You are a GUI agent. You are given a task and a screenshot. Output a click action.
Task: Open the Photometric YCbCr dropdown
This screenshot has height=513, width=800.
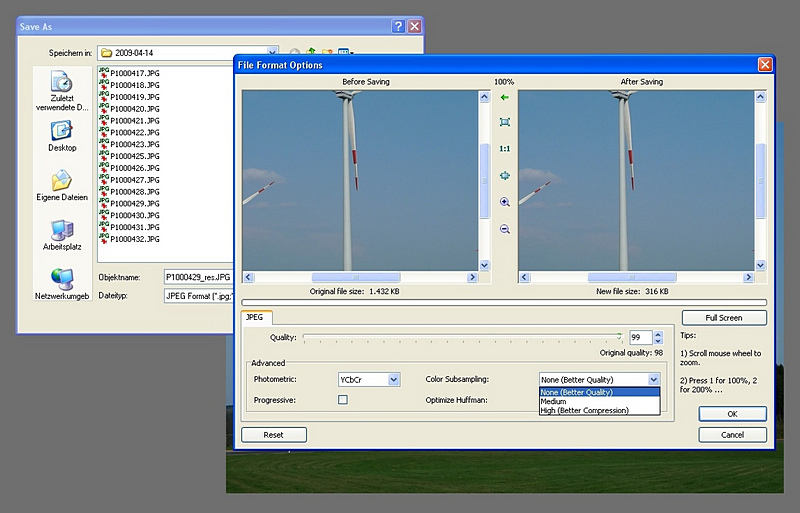point(393,379)
